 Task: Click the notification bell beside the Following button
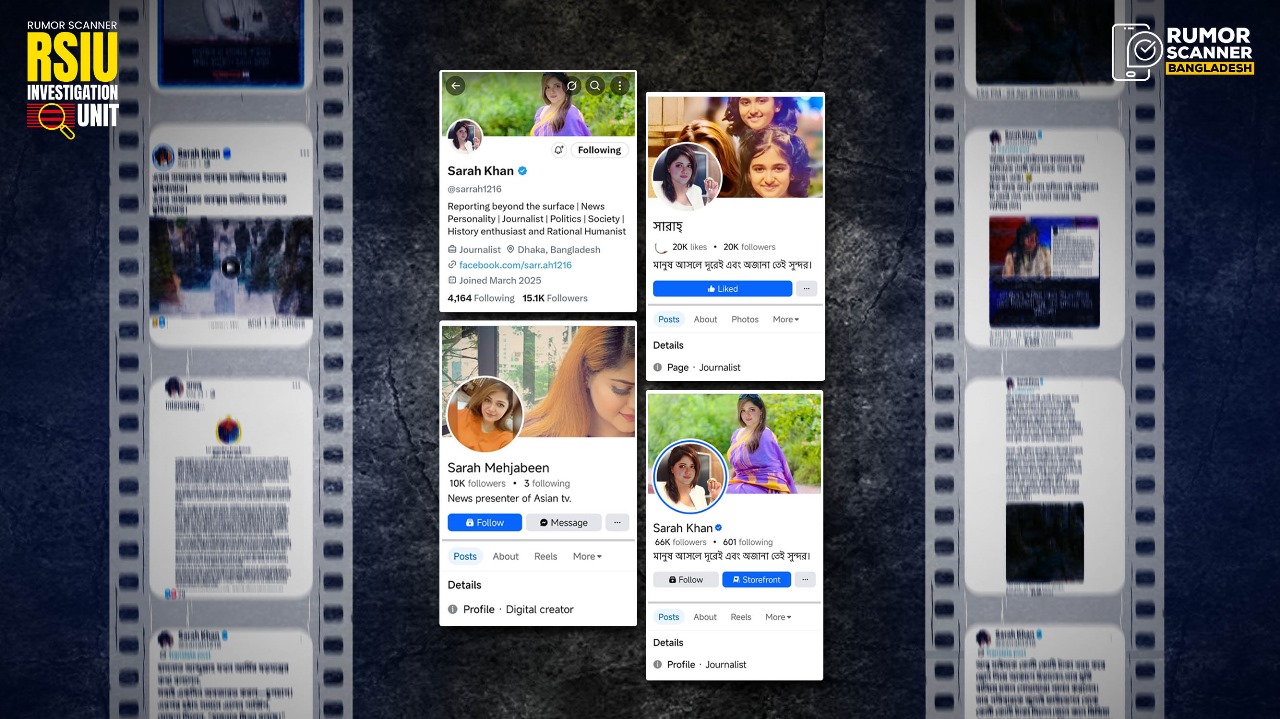click(558, 150)
